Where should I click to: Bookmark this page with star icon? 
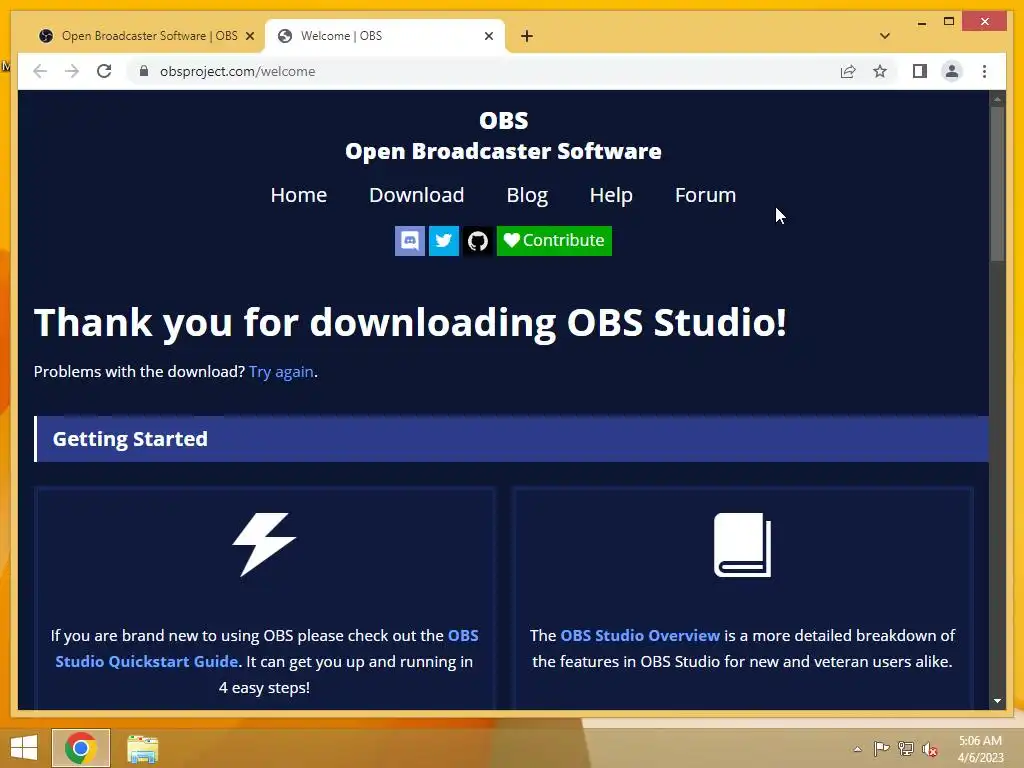[x=880, y=71]
